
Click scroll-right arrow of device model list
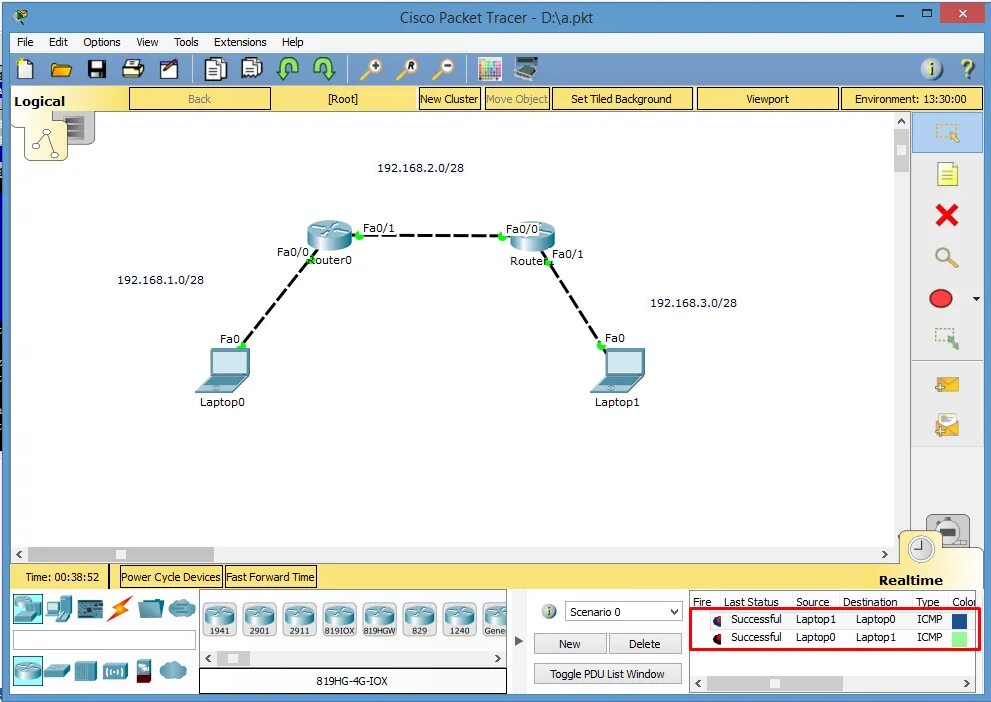[x=497, y=658]
